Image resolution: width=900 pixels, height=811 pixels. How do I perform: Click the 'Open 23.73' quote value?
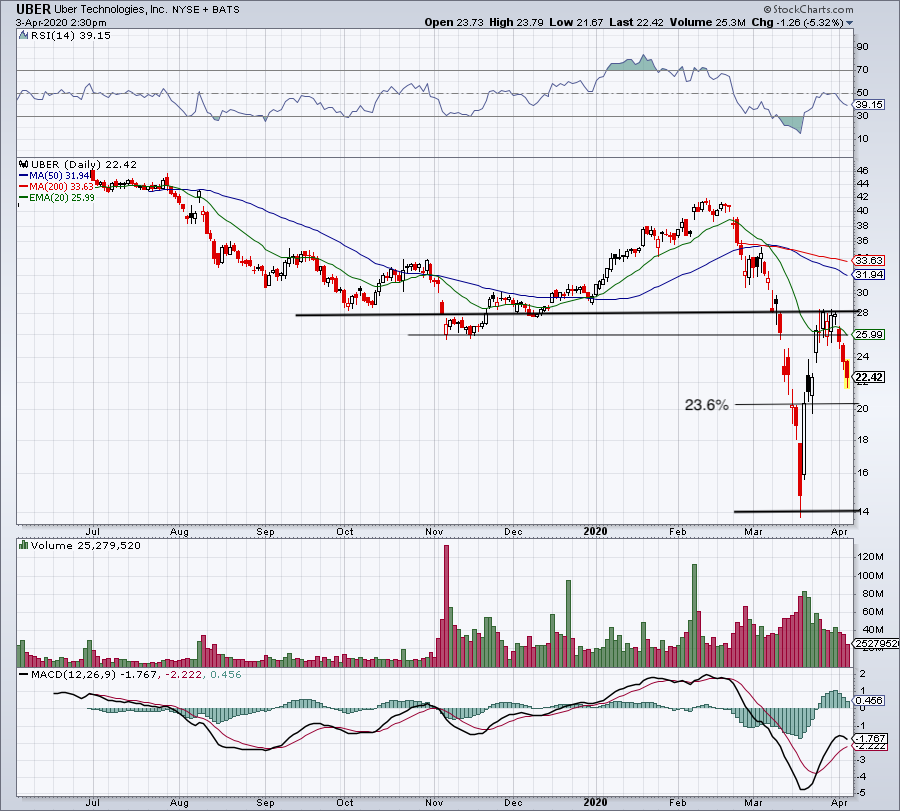pyautogui.click(x=454, y=22)
